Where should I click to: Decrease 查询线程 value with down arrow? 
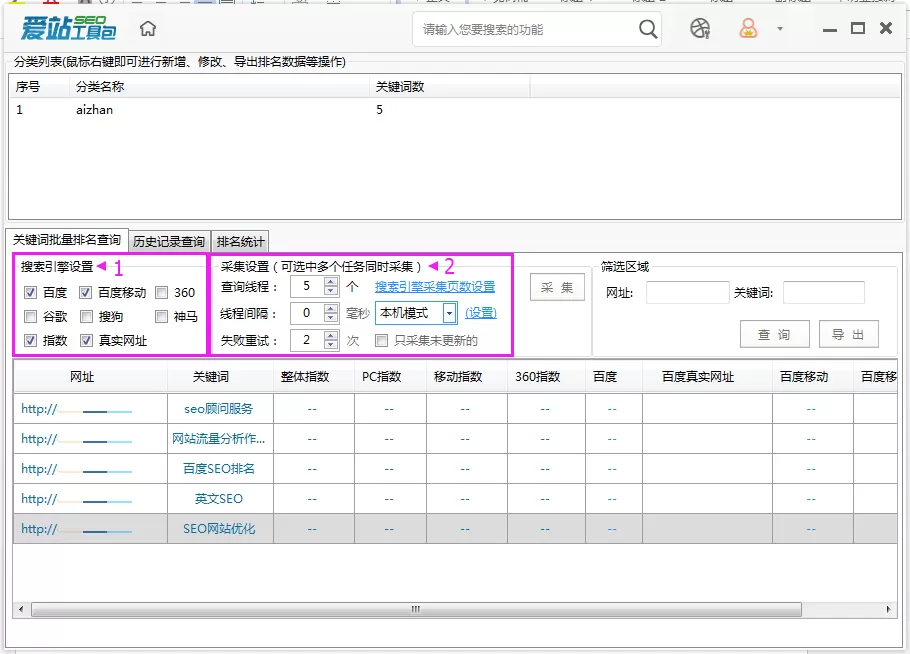pos(331,290)
